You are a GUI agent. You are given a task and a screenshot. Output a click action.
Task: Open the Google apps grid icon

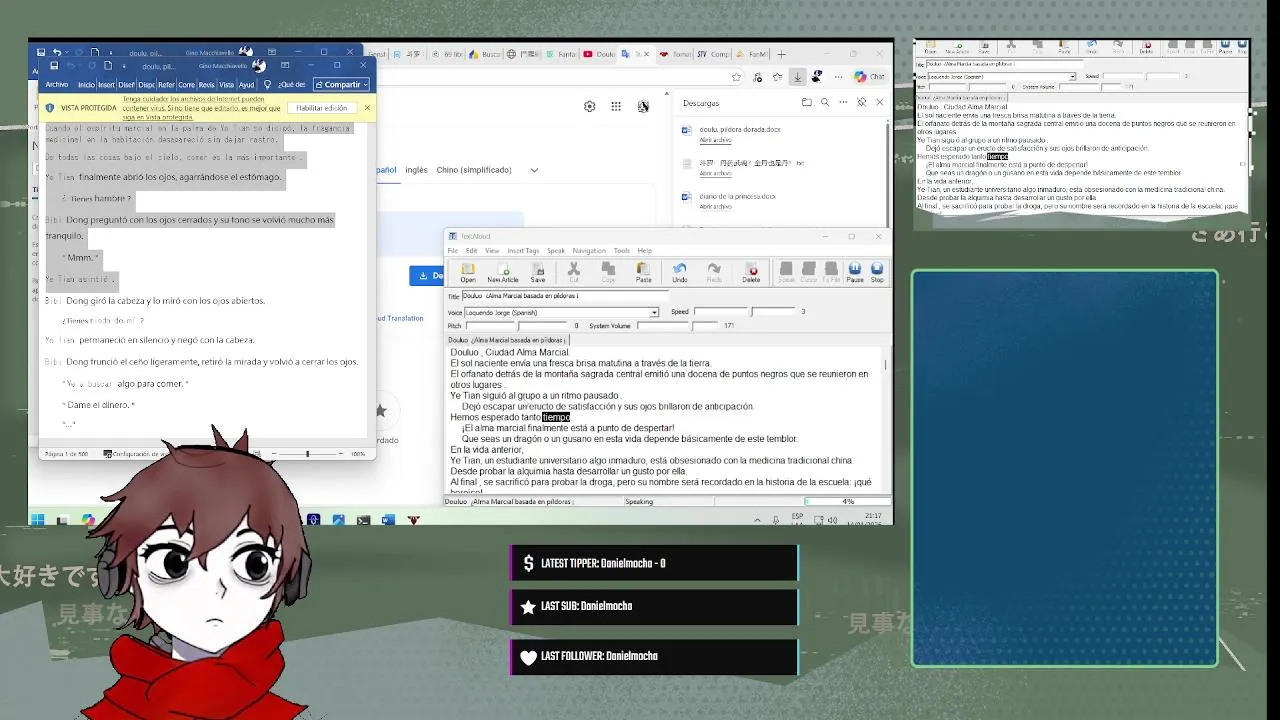point(616,106)
